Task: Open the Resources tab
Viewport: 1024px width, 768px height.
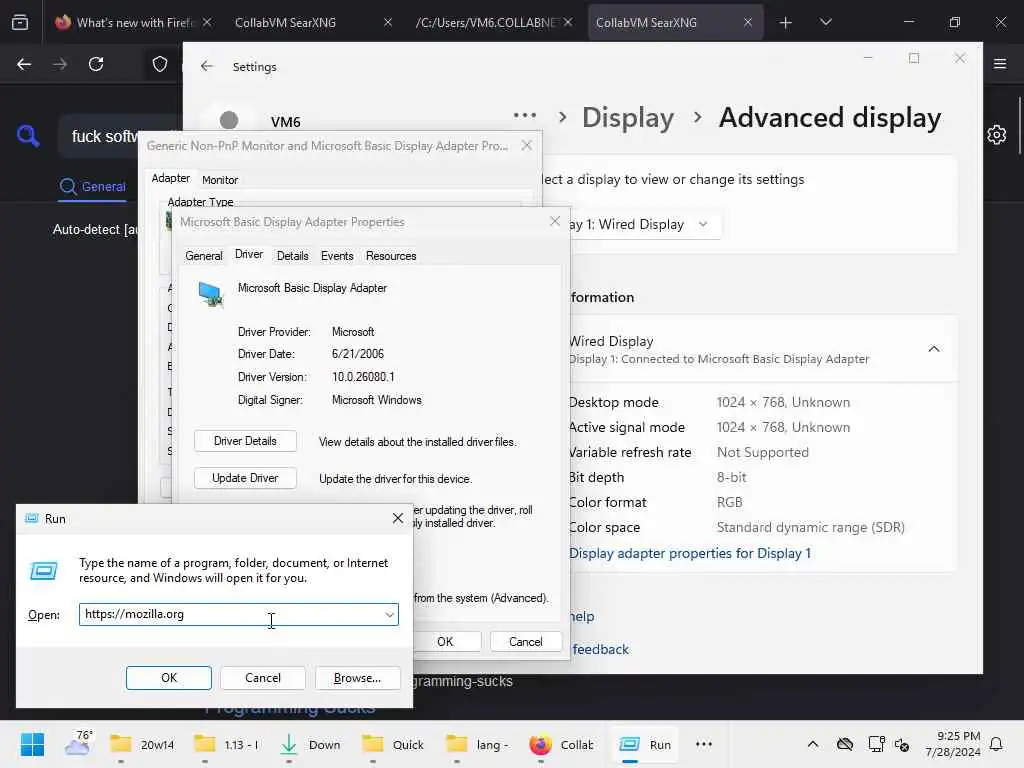Action: tap(391, 256)
